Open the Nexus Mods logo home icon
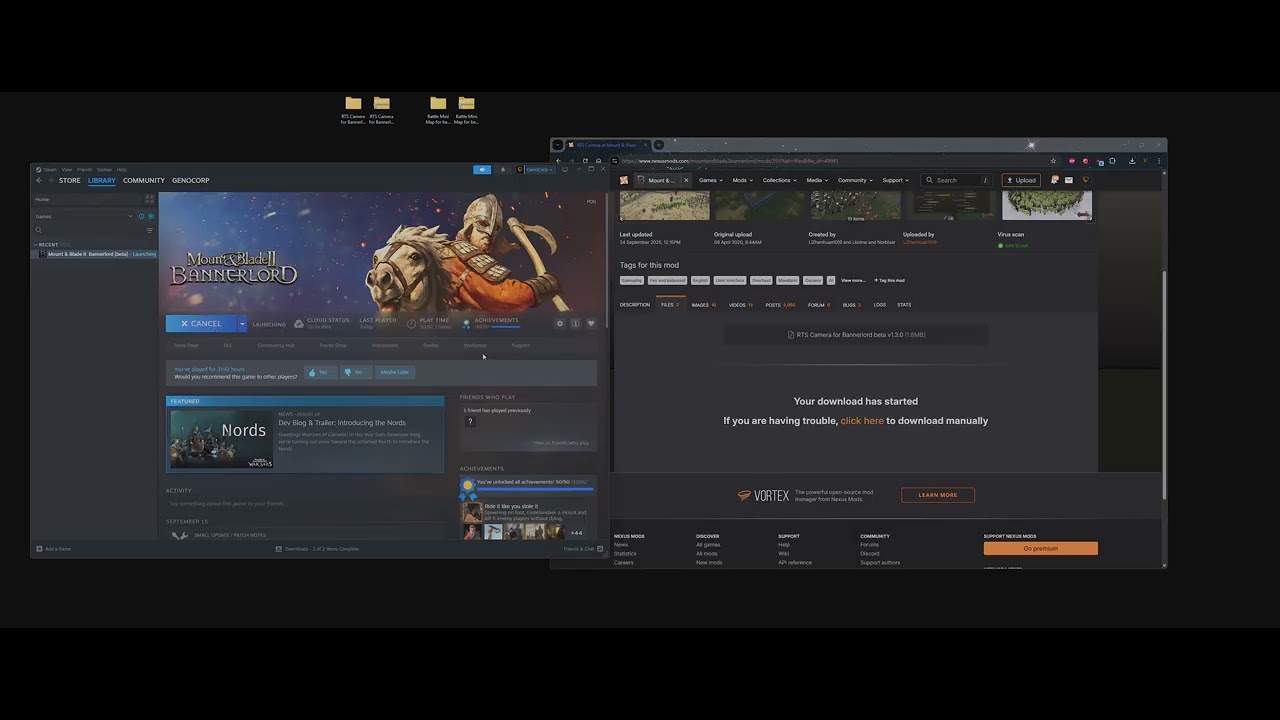The width and height of the screenshot is (1280, 720). tap(624, 180)
